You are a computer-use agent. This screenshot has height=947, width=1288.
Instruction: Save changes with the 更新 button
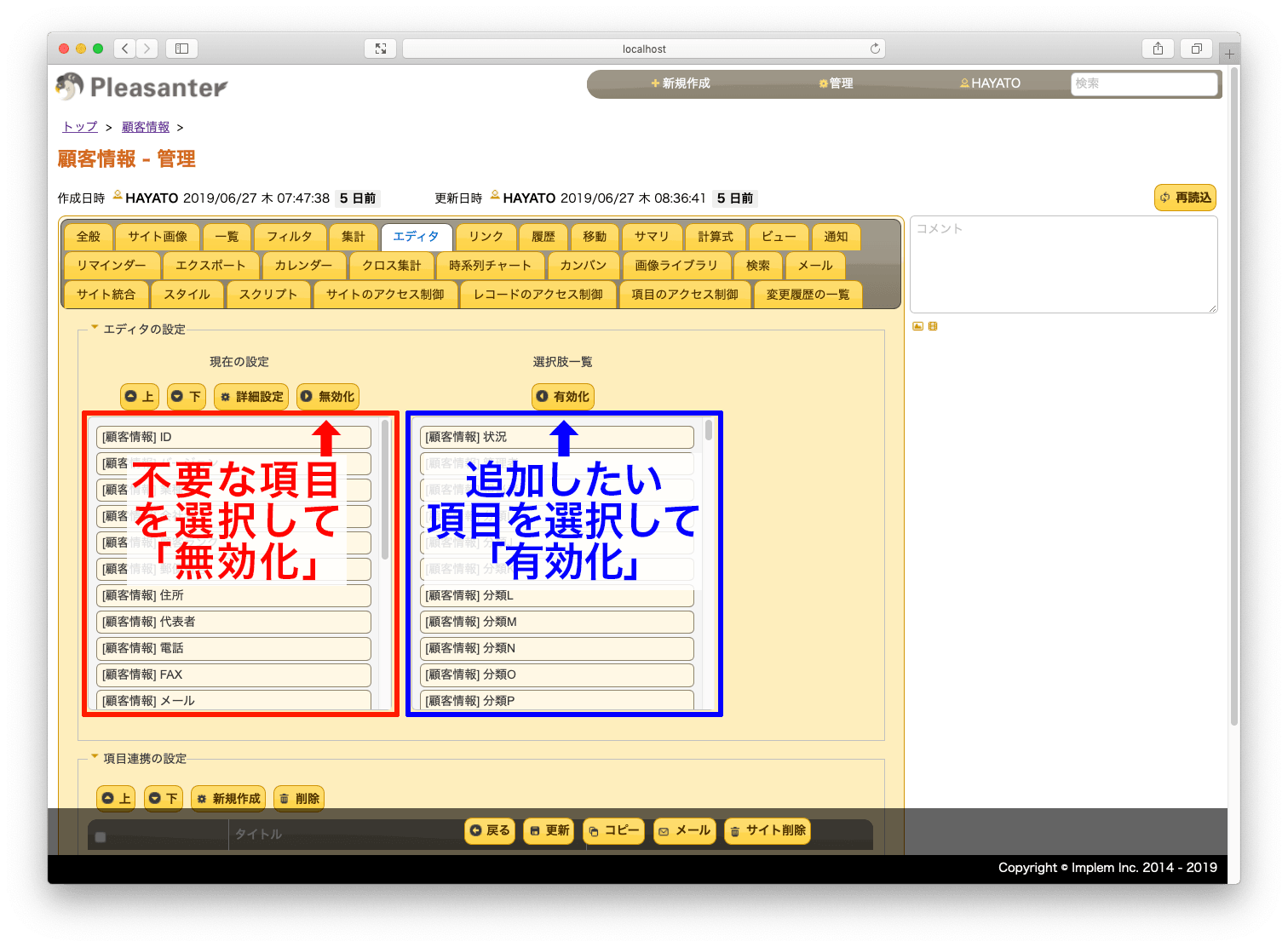coord(549,830)
